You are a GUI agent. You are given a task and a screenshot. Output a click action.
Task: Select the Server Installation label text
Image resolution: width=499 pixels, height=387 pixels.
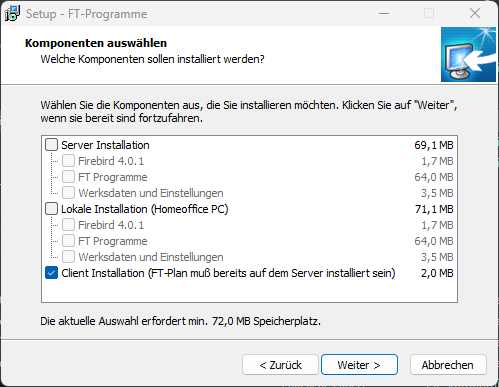(x=105, y=145)
